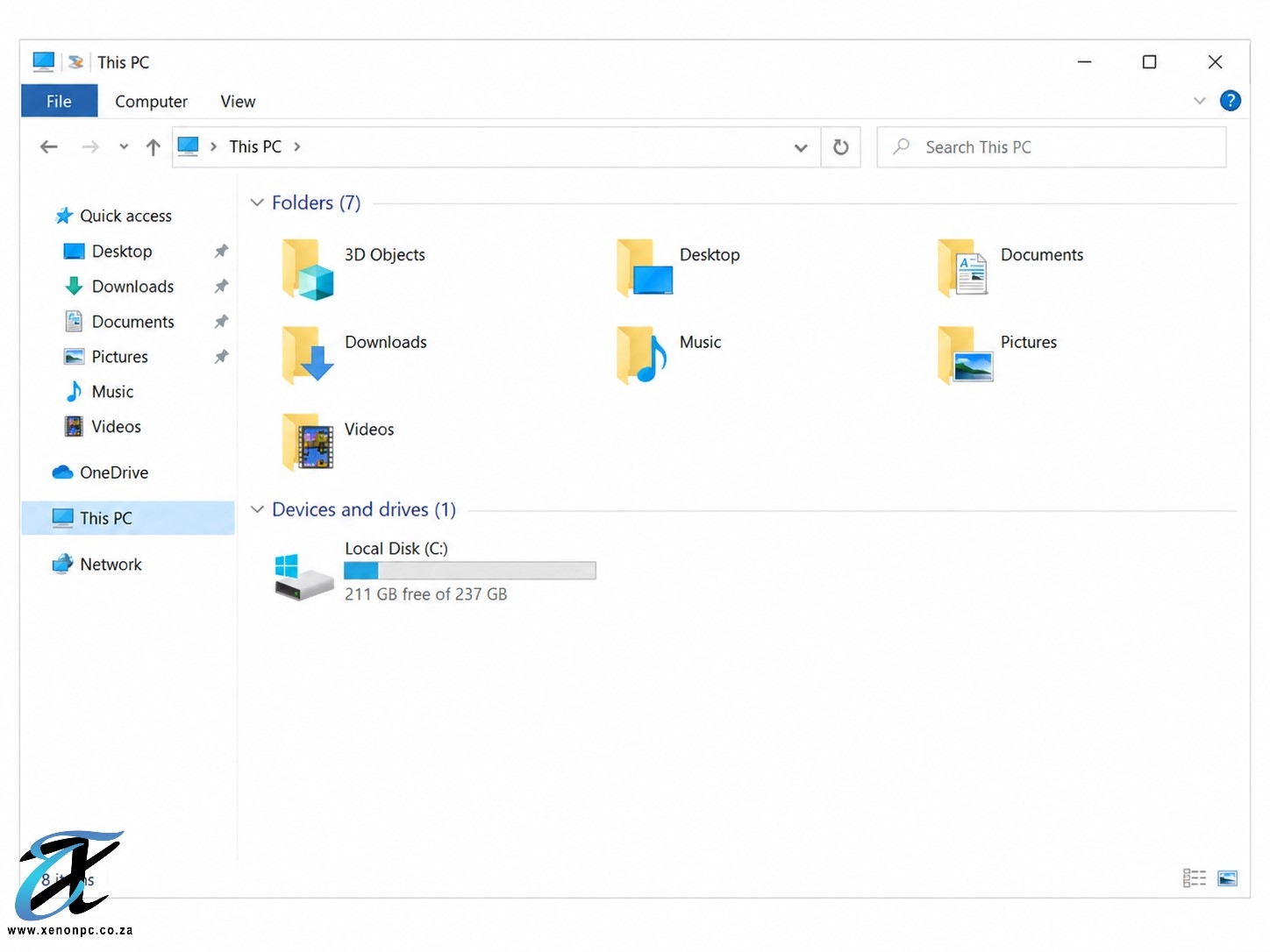
Task: Open the Downloads folder icon in Folders
Action: (x=308, y=354)
